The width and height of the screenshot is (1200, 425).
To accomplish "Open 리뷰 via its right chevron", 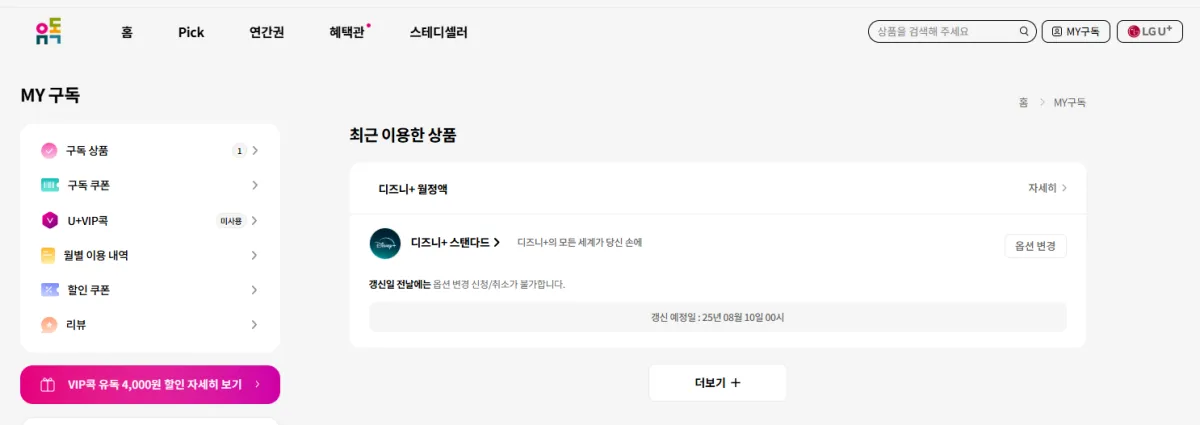I will click(255, 325).
